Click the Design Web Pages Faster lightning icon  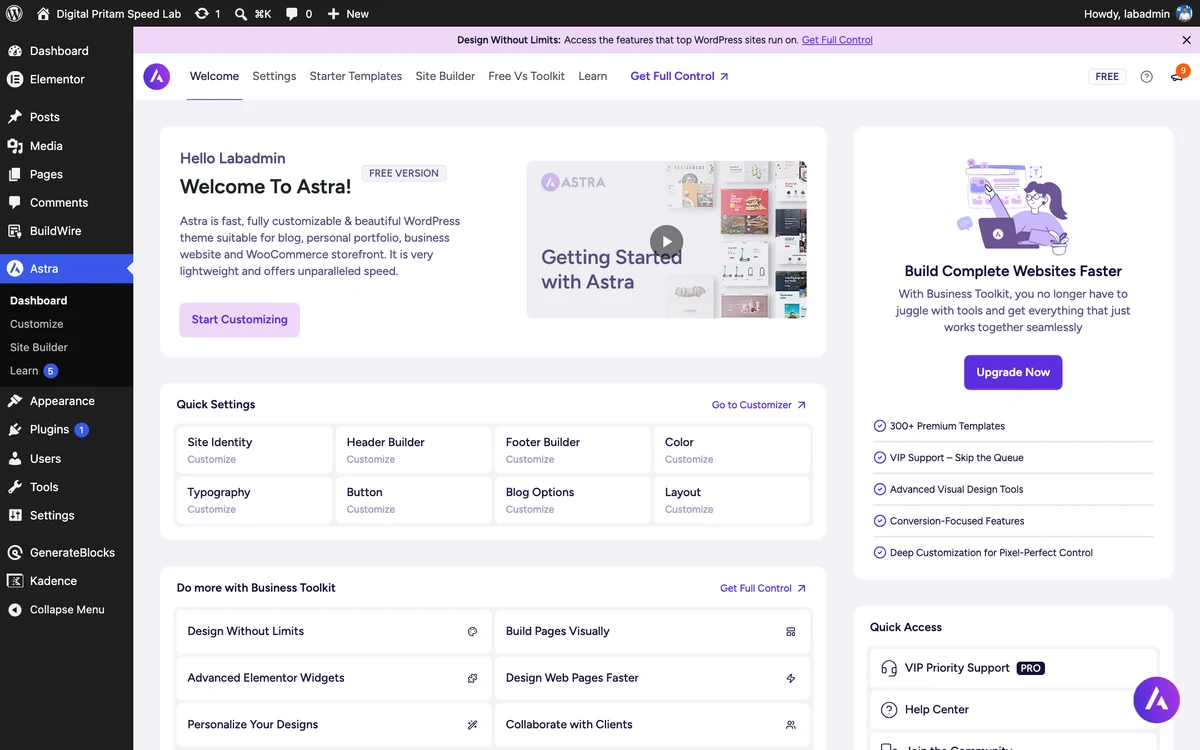[x=791, y=678]
